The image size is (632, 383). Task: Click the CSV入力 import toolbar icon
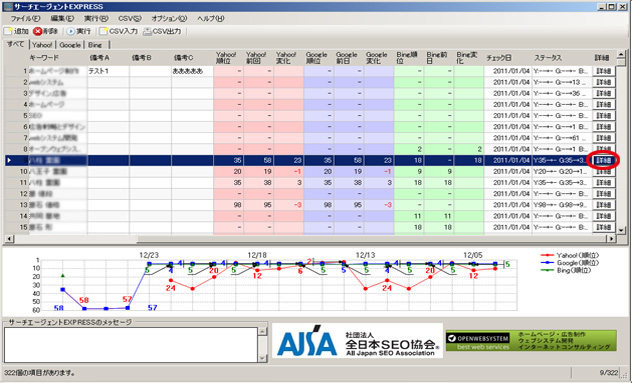point(118,31)
